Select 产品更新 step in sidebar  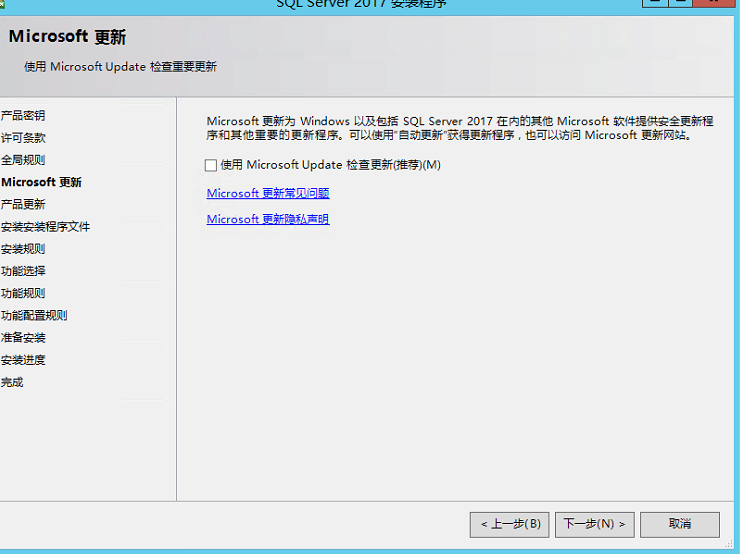pos(23,204)
